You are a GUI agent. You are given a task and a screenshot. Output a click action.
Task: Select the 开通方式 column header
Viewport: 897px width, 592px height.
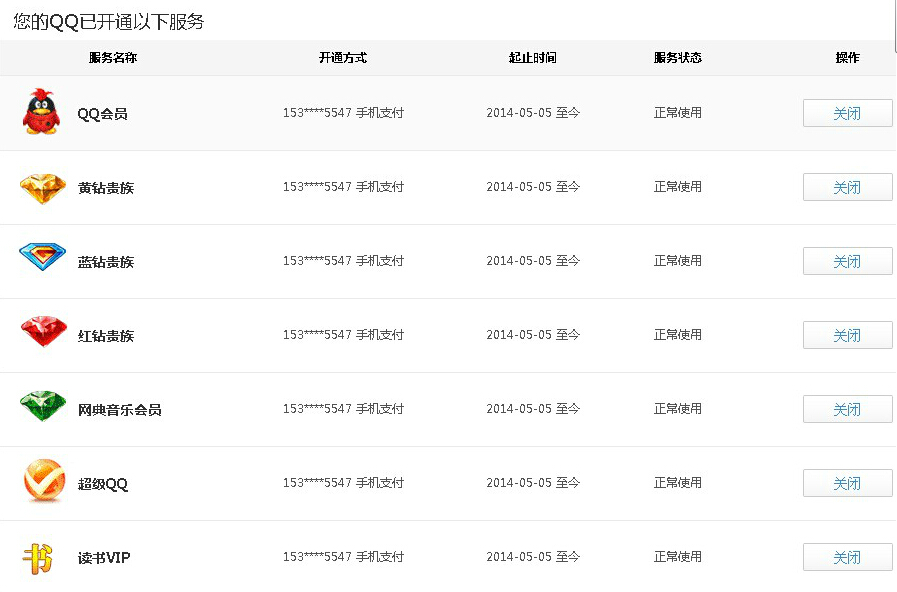click(343, 58)
